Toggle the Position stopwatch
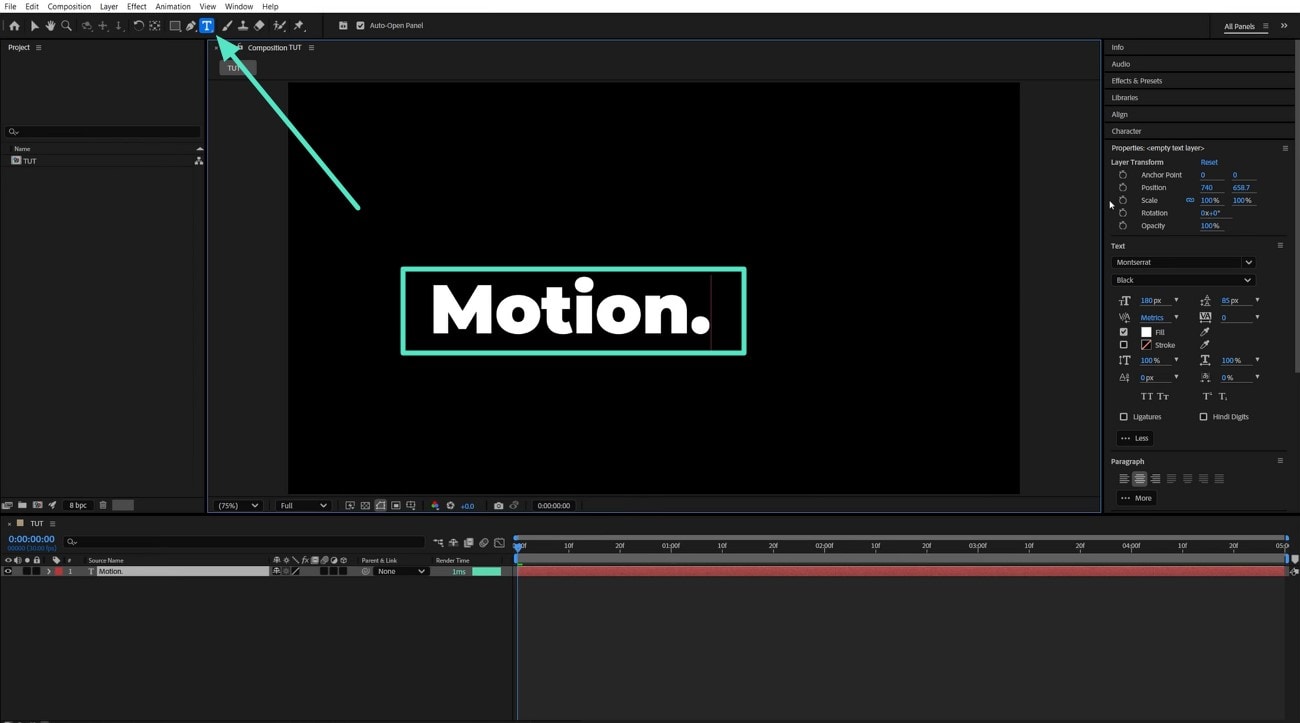 coord(1123,188)
